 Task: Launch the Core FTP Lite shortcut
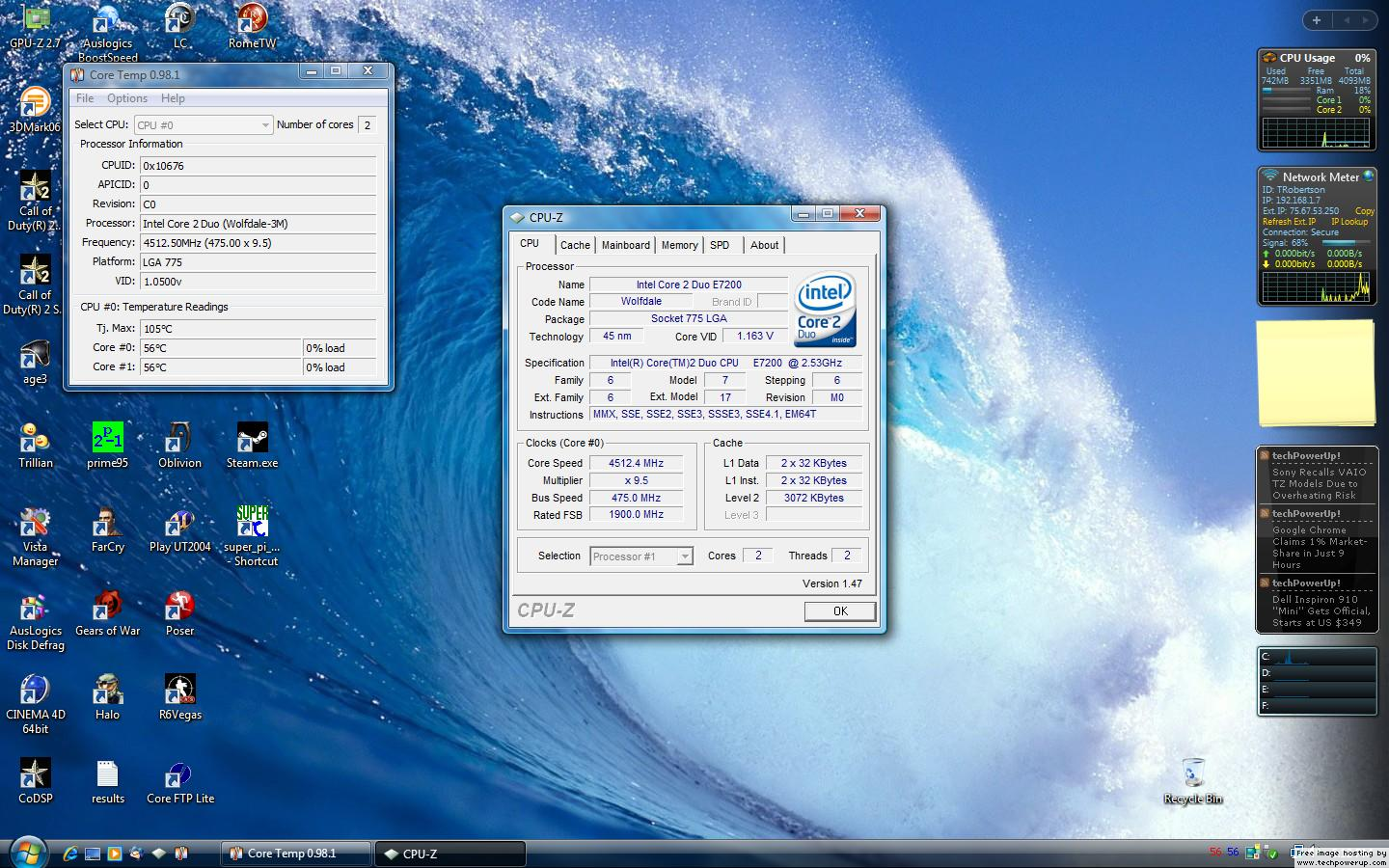tap(179, 782)
